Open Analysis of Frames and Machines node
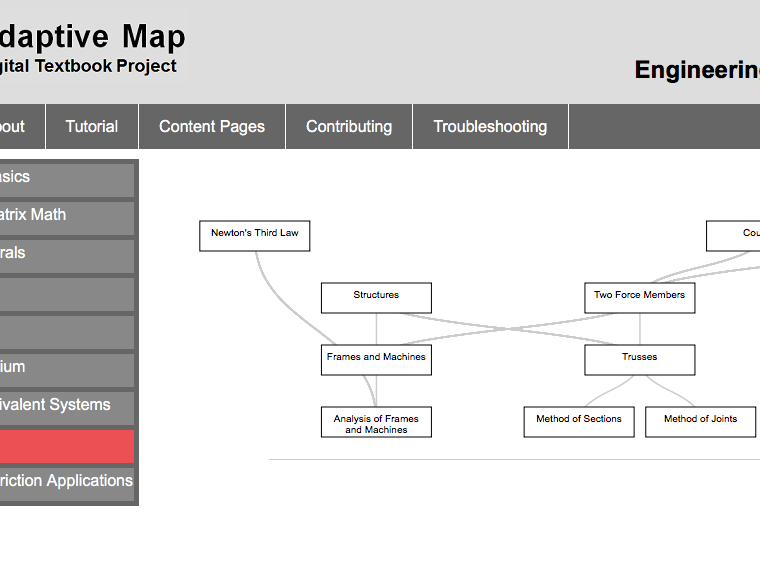 pyautogui.click(x=376, y=422)
